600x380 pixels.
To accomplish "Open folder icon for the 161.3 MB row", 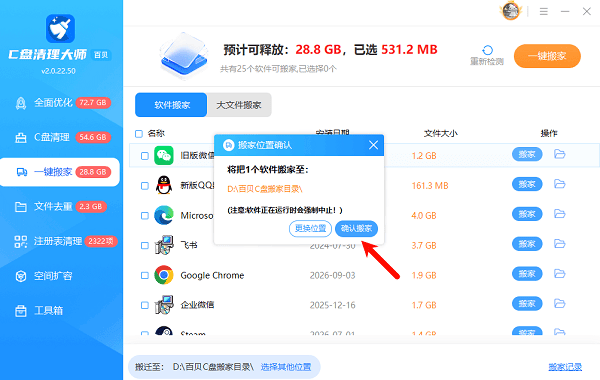I will pyautogui.click(x=559, y=184).
